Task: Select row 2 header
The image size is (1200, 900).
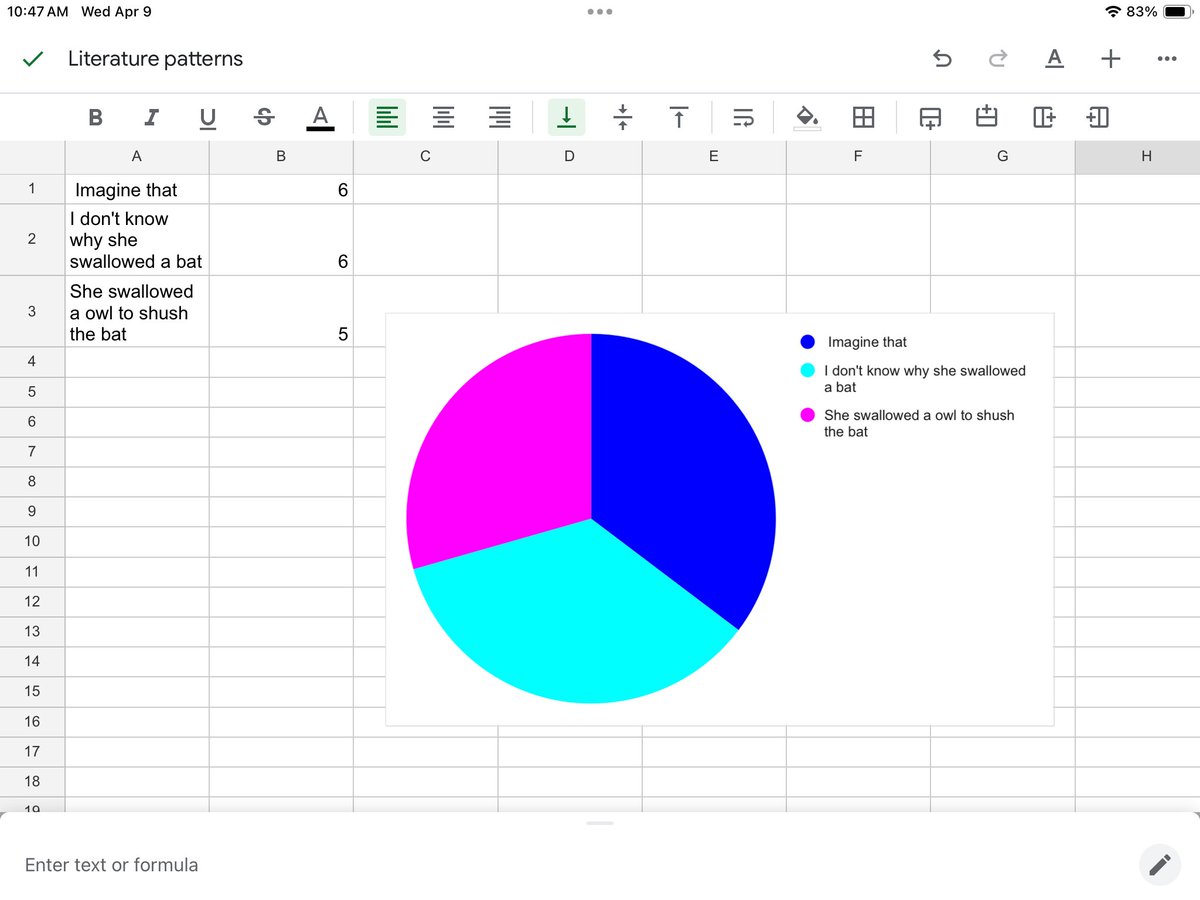Action: [x=32, y=239]
